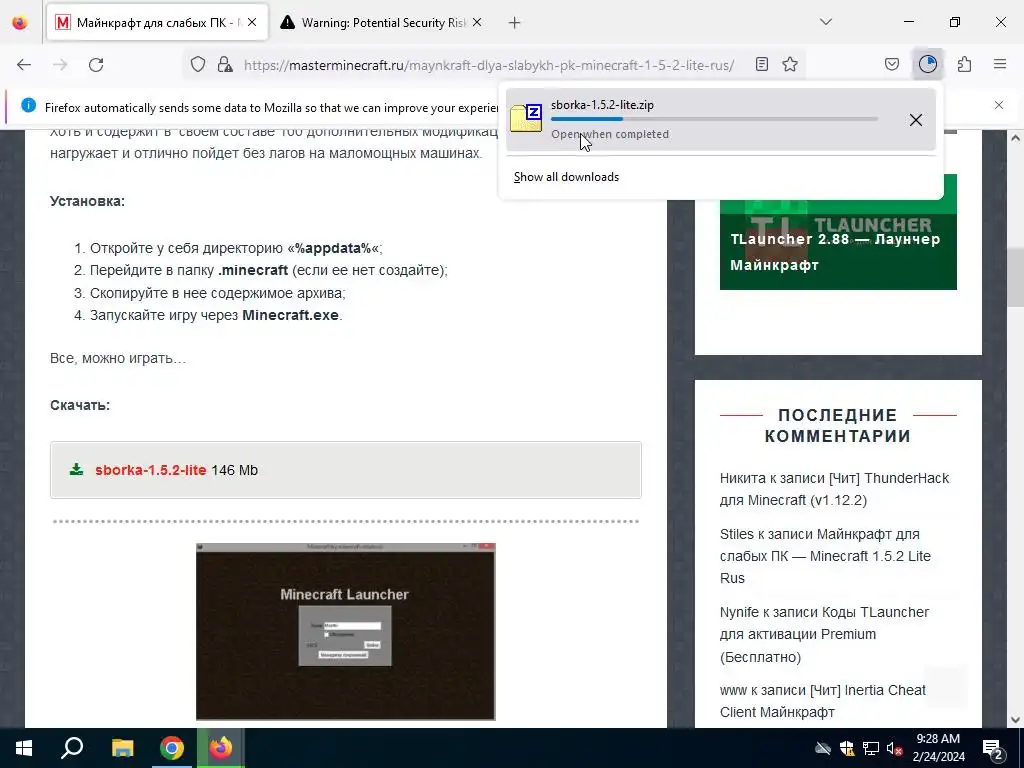Click the downloads progress toolbar icon
This screenshot has width=1024, height=768.
[927, 64]
